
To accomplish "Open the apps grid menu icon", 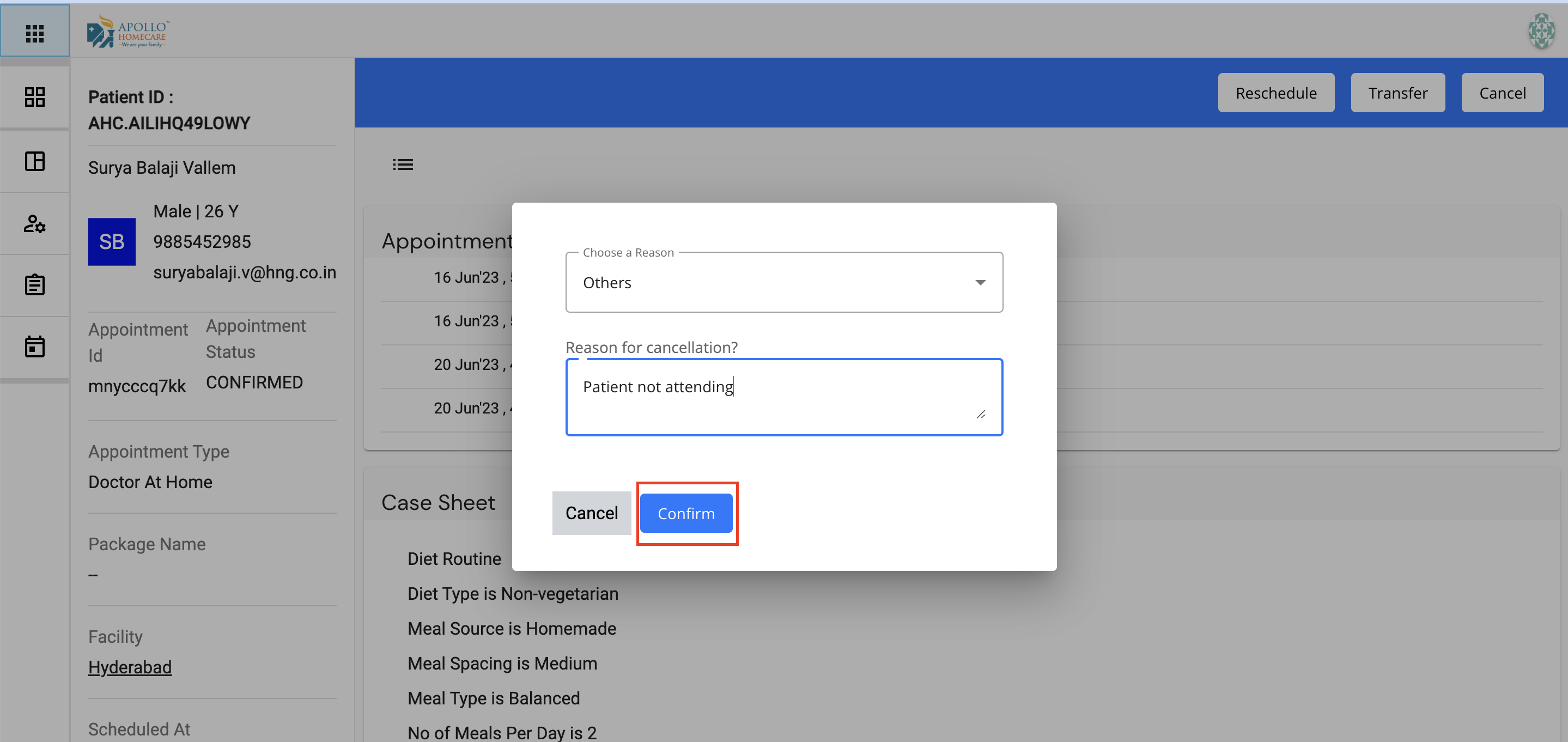I will pyautogui.click(x=35, y=33).
